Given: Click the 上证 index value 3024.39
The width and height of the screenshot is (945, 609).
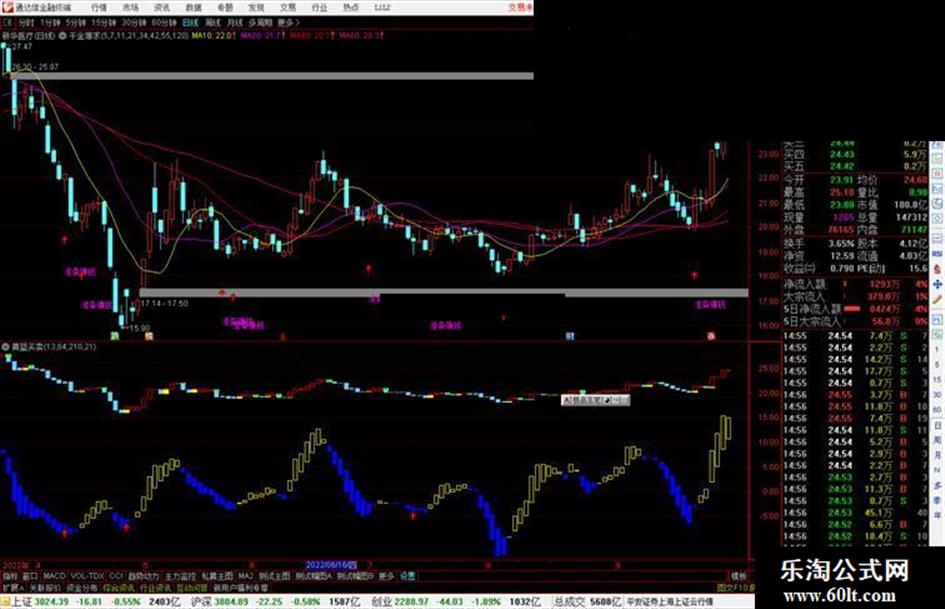Looking at the screenshot, I should click(x=51, y=601).
